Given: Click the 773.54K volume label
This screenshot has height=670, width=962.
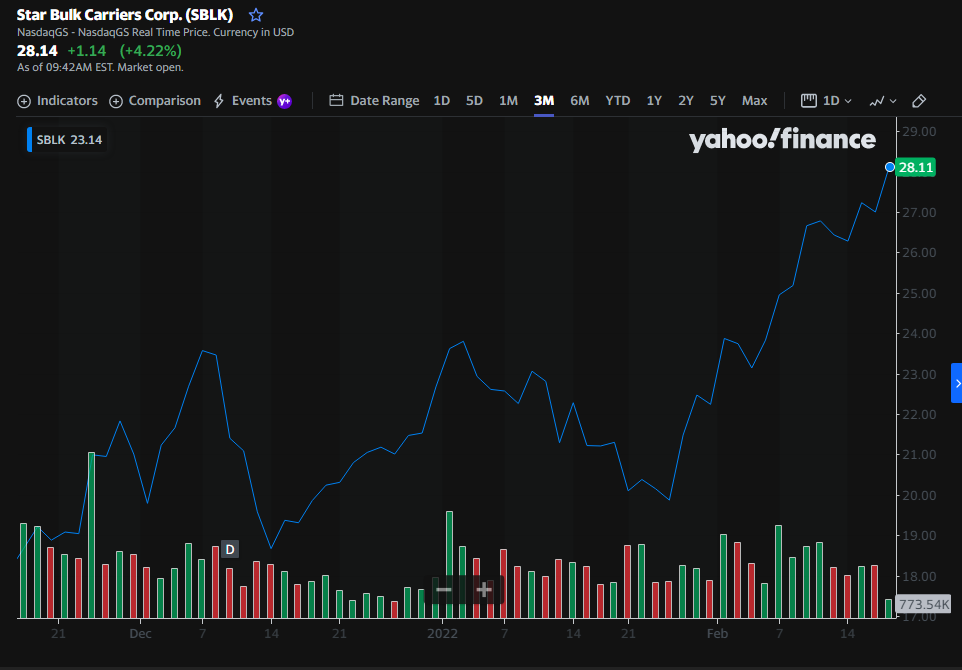Looking at the screenshot, I should [923, 604].
